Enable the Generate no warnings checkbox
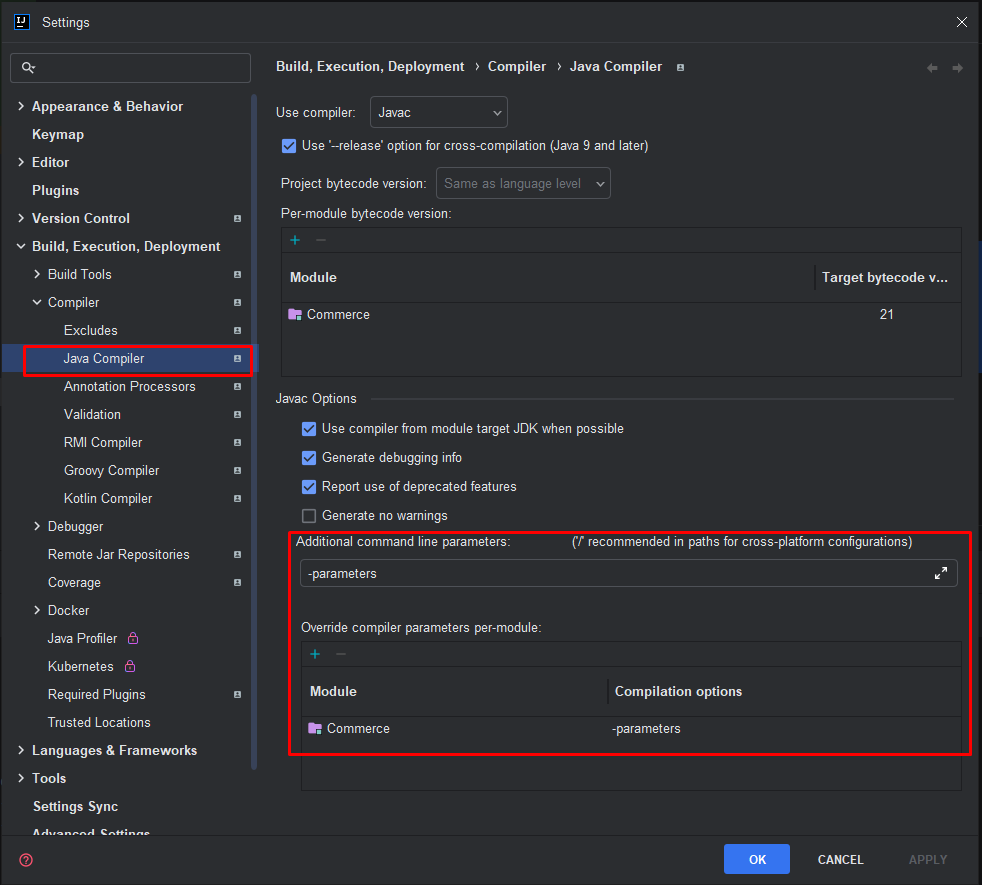This screenshot has height=885, width=982. coord(310,515)
